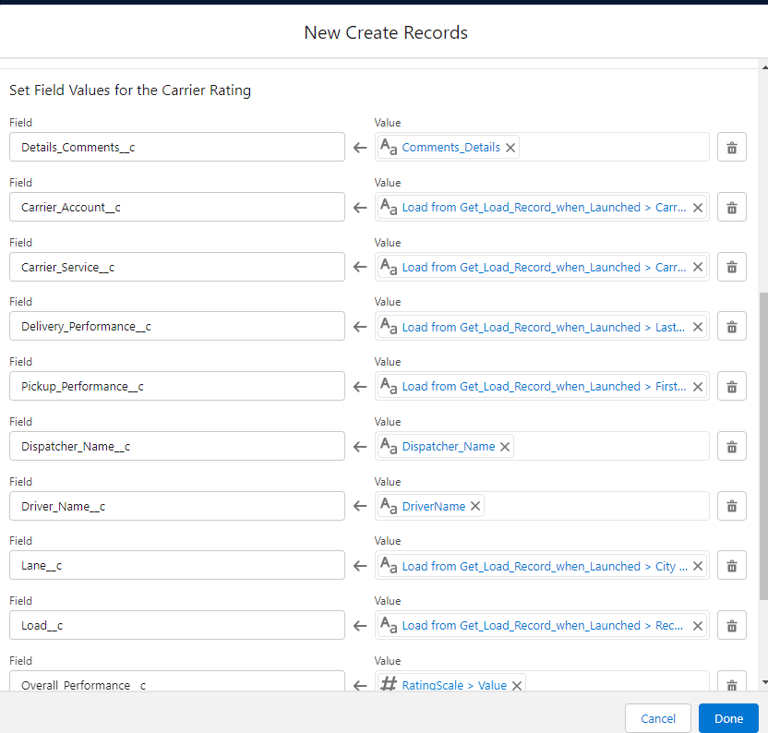
Task: Clear the Pickup_Performance__c value pill
Action: (x=698, y=387)
